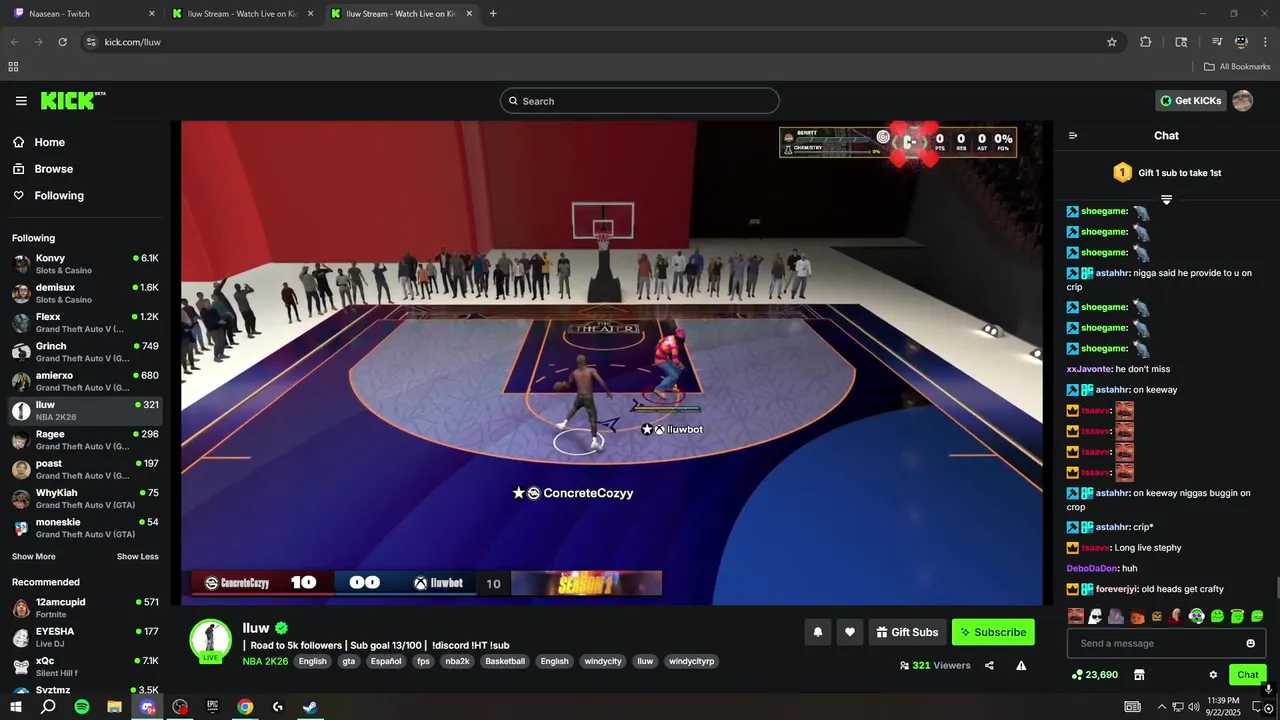Open Ragee's channel in Following
Screen dimensions: 1280x720
85,440
